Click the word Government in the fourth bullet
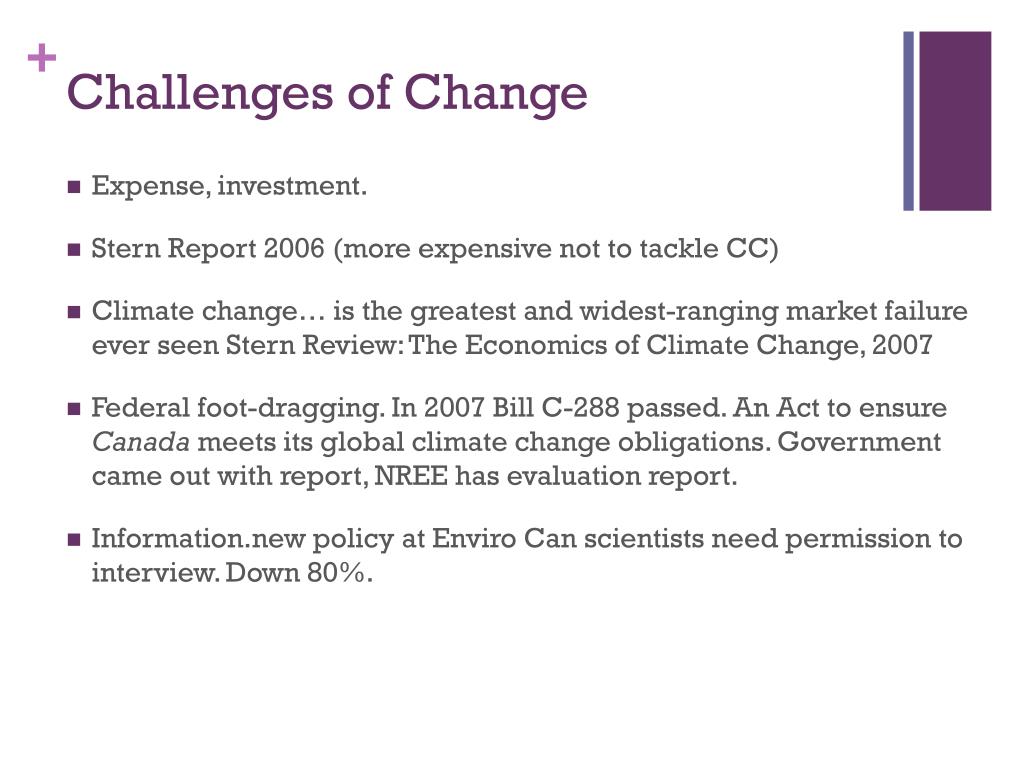Screen dimensions: 1024x768 coord(859,442)
